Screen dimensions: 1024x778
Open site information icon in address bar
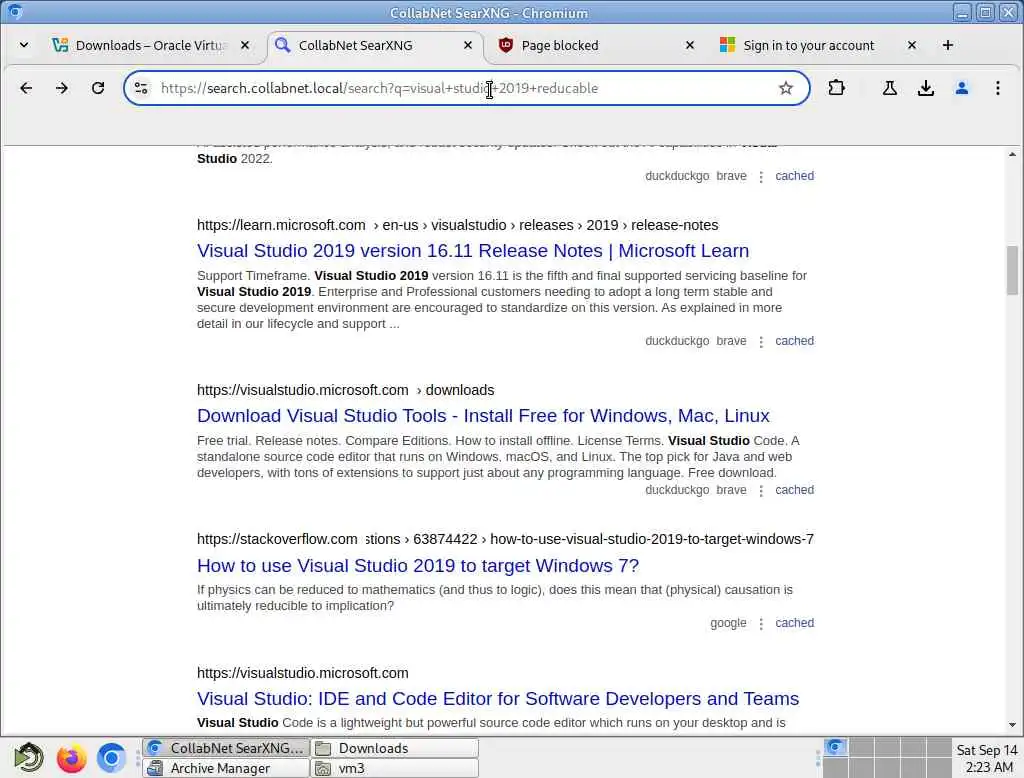click(141, 88)
